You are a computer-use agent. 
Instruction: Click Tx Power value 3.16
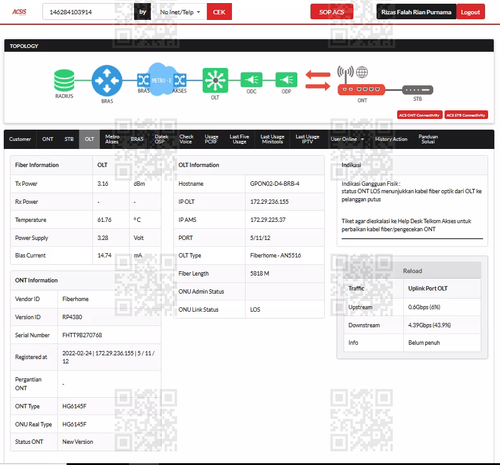pos(103,184)
